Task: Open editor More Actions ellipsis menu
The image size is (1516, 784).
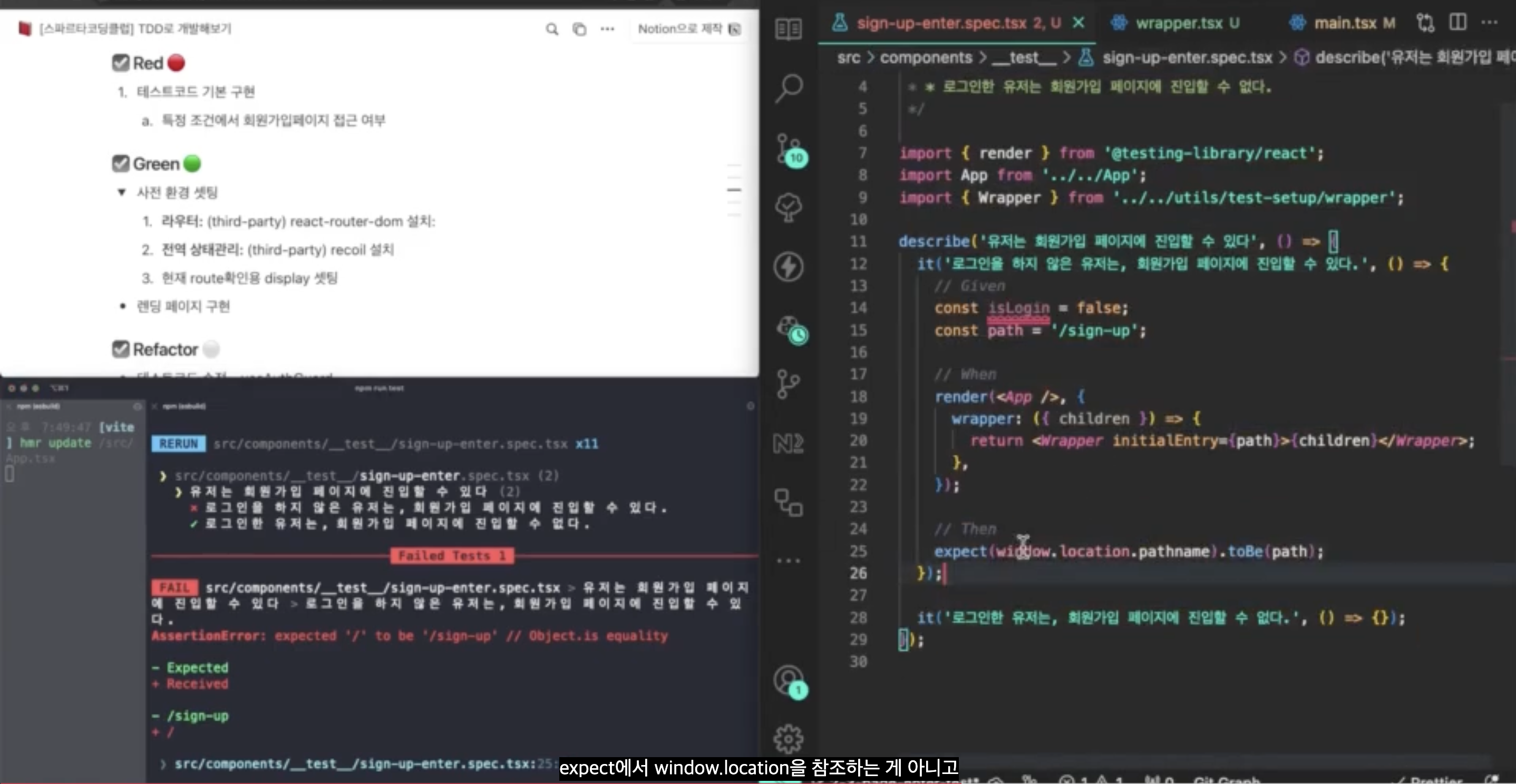Action: click(x=1490, y=23)
